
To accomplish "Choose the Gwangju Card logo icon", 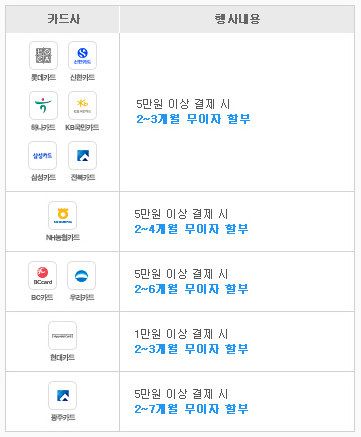I will (62, 395).
